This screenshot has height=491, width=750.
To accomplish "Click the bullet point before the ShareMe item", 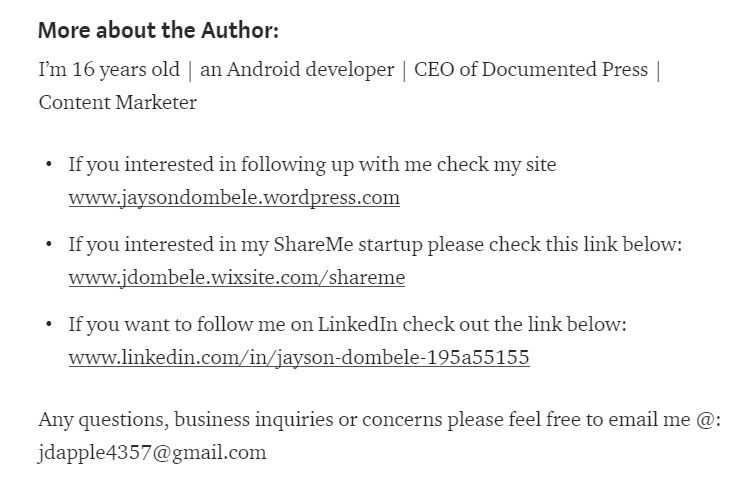I will pyautogui.click(x=49, y=244).
